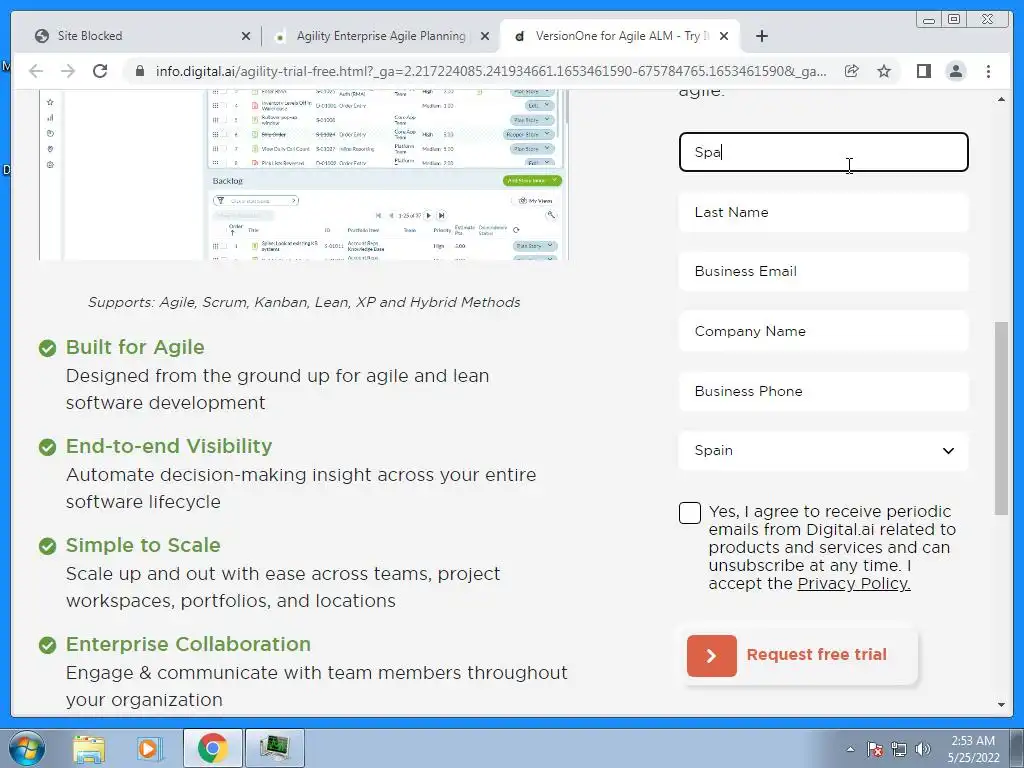Click the Built for Agile heading

tap(135, 347)
